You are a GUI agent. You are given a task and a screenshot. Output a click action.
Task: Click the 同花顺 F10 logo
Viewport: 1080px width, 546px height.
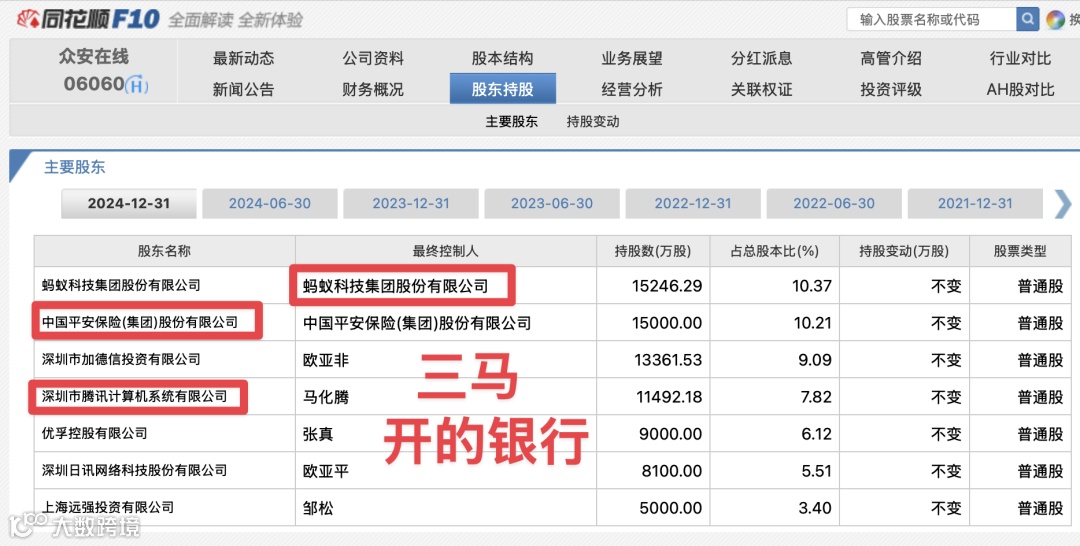88,19
